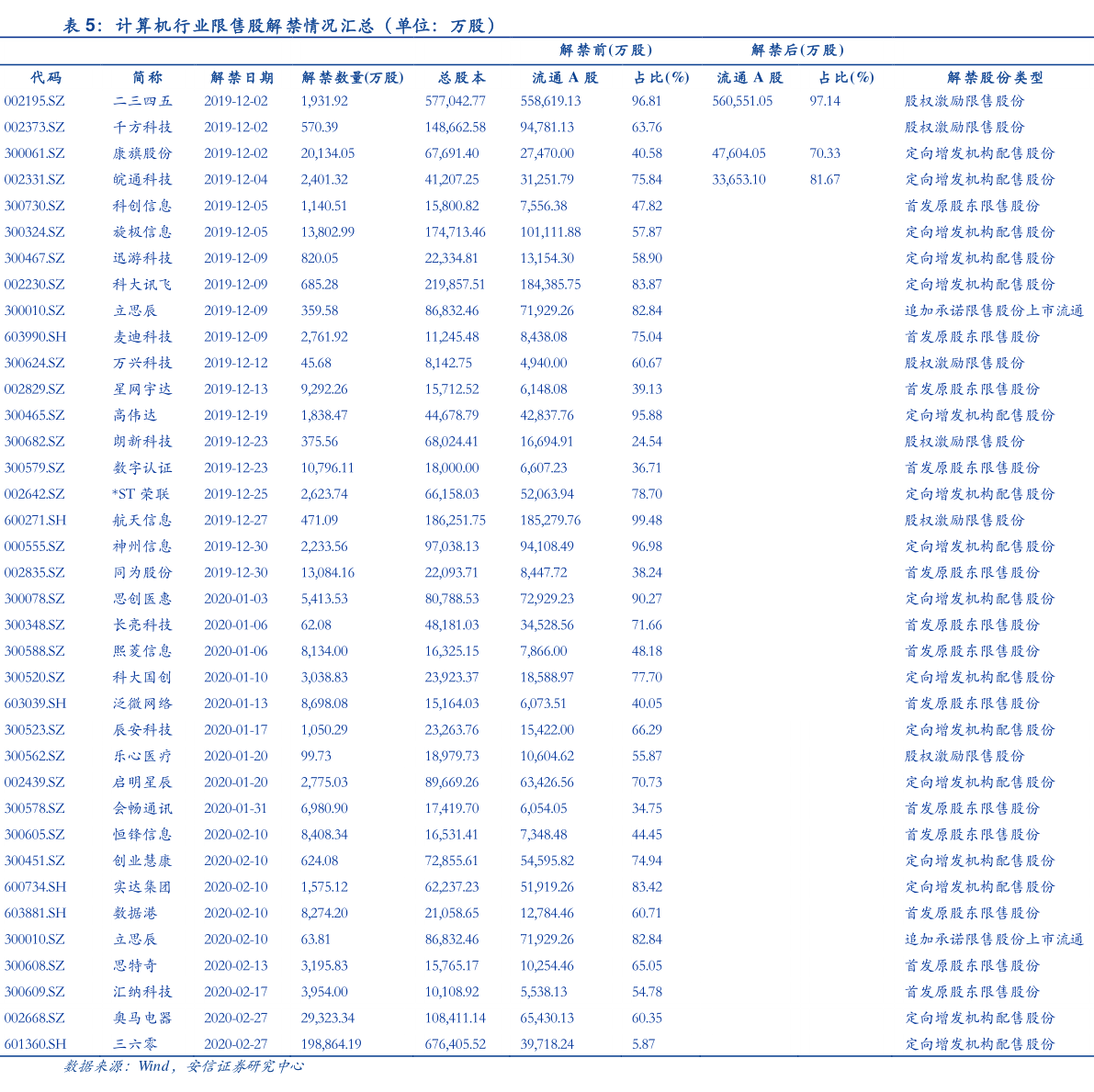Click the '解禁数量(万股)' column header
This screenshot has height=1092, width=1094.
coord(353,77)
